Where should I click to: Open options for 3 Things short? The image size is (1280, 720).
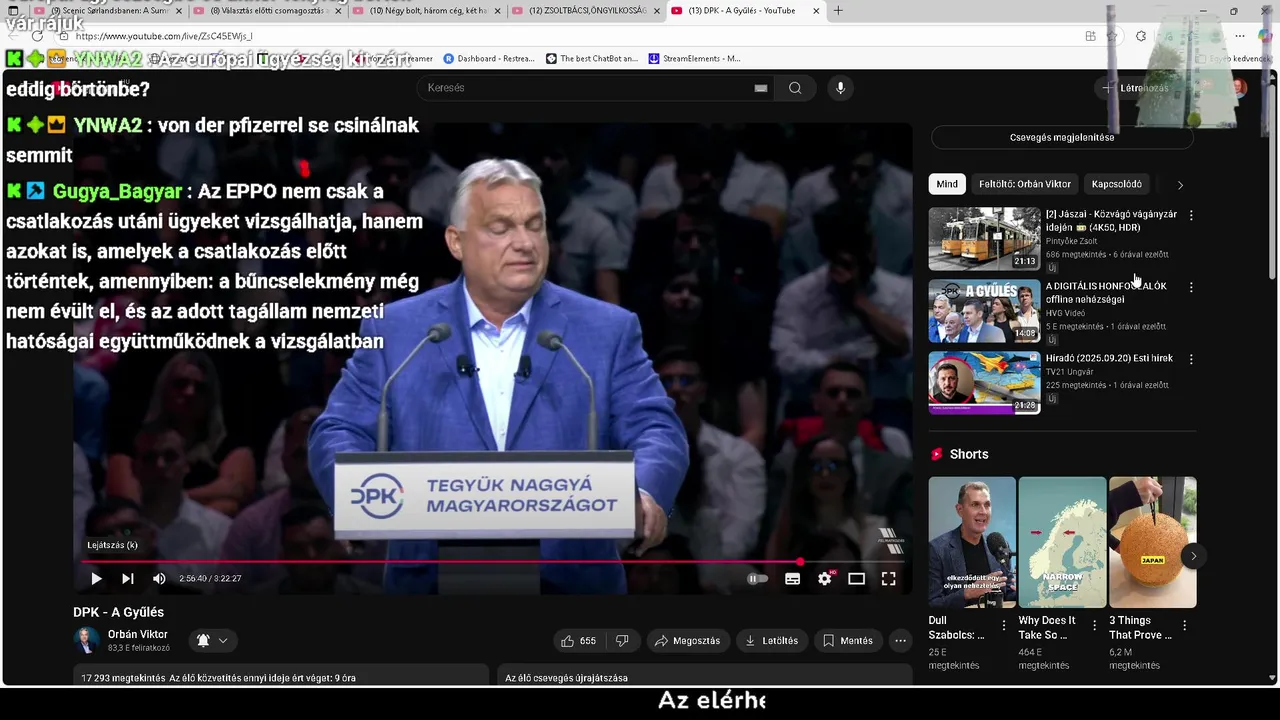[1184, 625]
